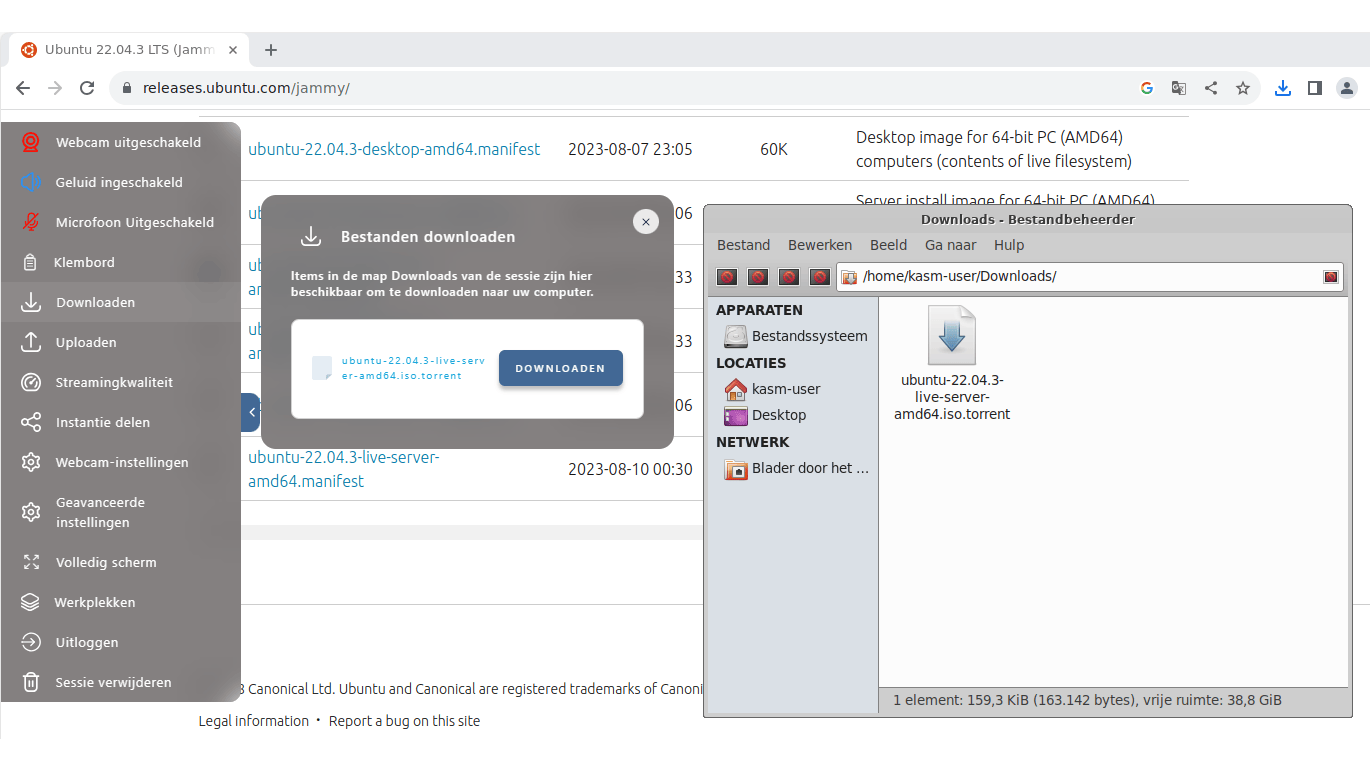This screenshot has width=1370, height=771.
Task: Select Desktop in file manager locations
Action: coord(766,415)
